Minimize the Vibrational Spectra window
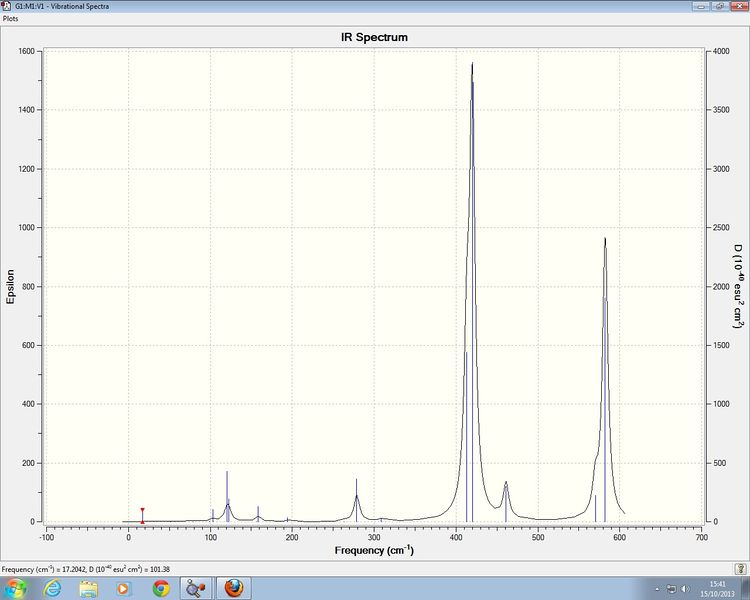The image size is (750, 600). pos(701,6)
